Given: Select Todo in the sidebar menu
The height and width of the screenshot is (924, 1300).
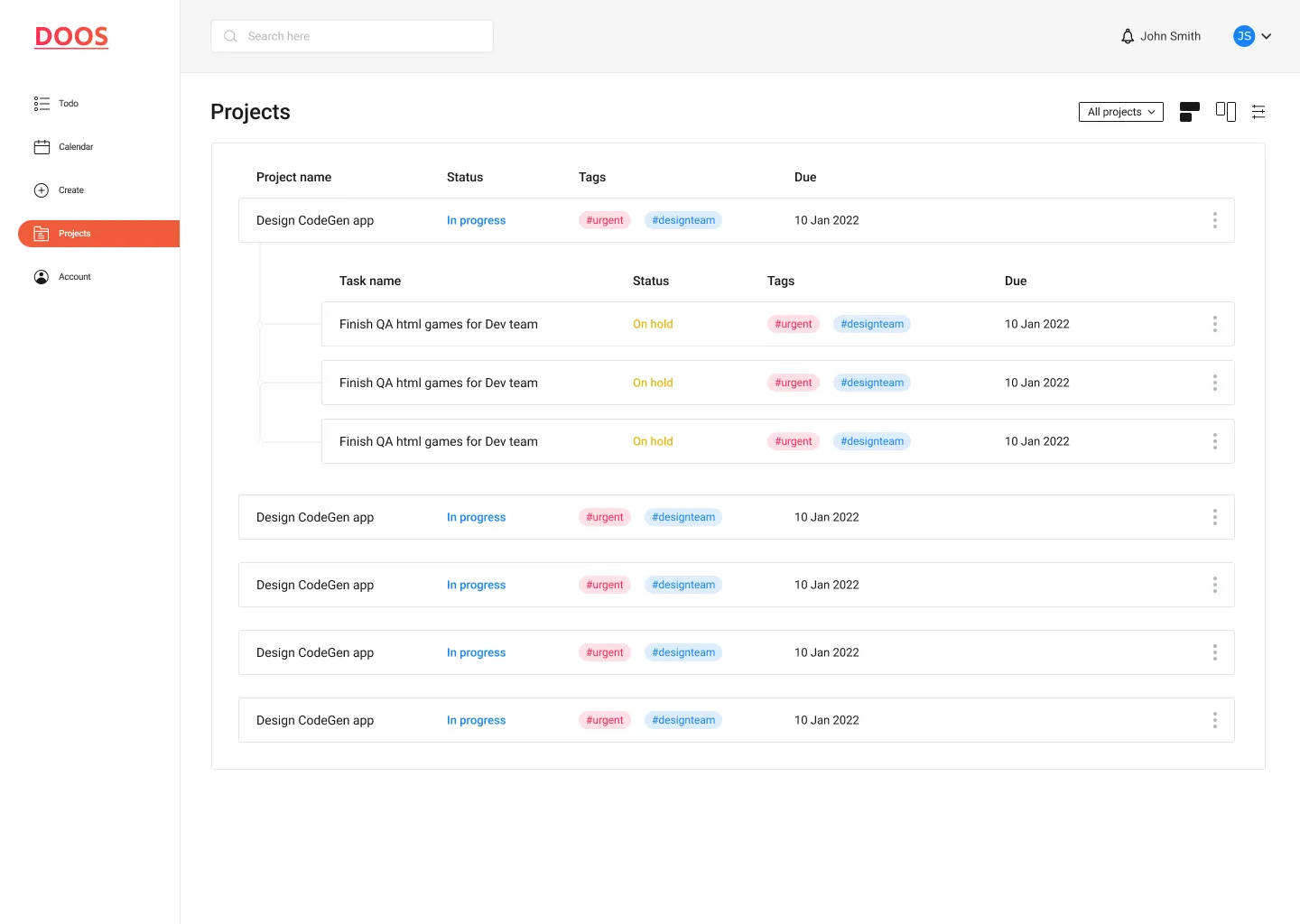Looking at the screenshot, I should pyautogui.click(x=69, y=104).
